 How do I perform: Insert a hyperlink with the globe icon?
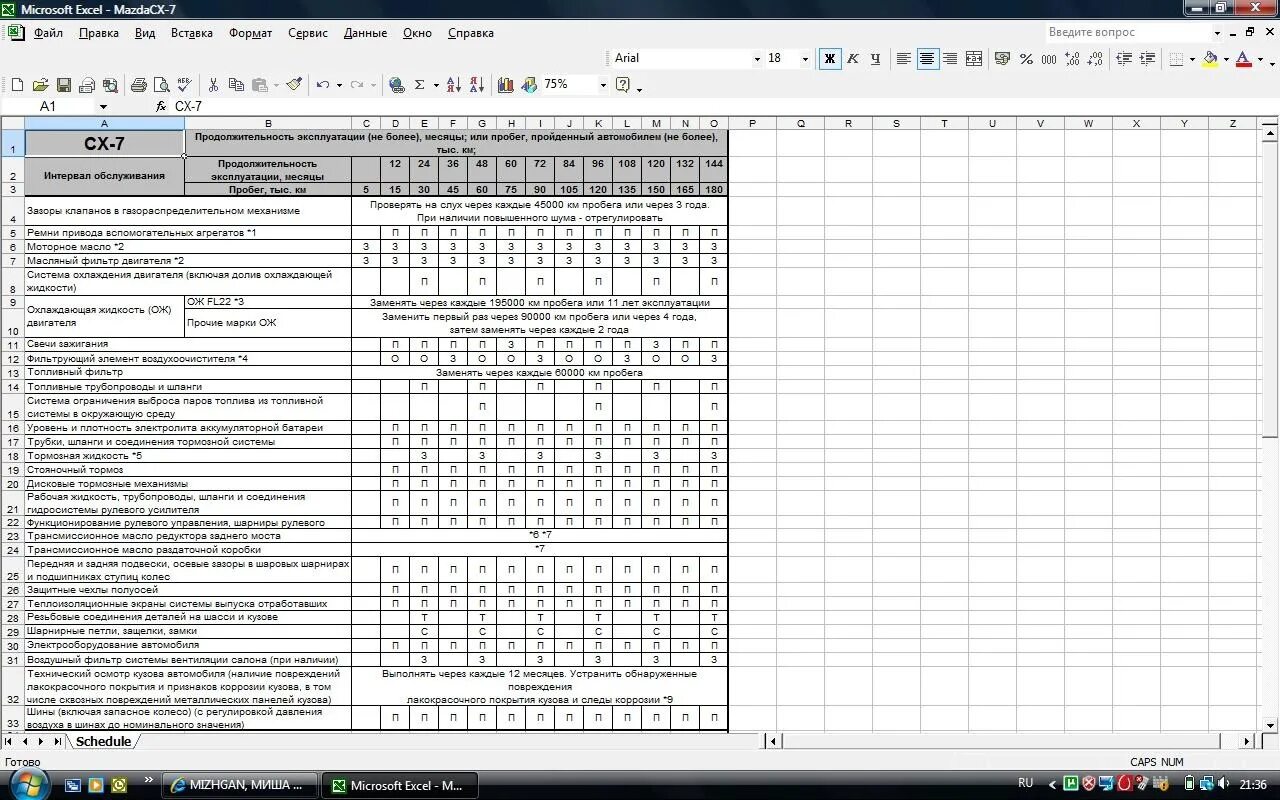(397, 85)
